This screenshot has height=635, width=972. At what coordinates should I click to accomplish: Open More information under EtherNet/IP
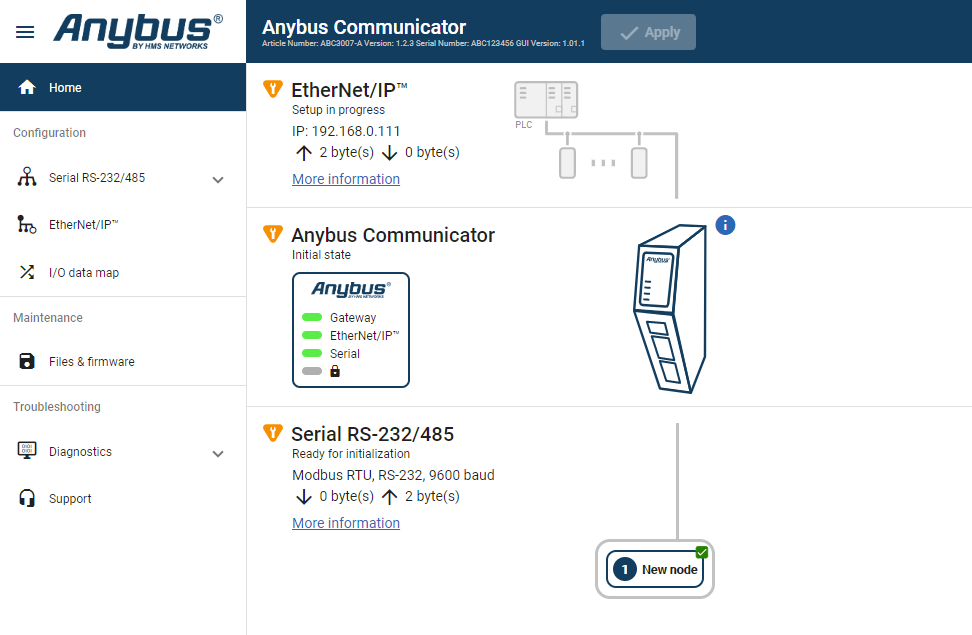pyautogui.click(x=345, y=178)
